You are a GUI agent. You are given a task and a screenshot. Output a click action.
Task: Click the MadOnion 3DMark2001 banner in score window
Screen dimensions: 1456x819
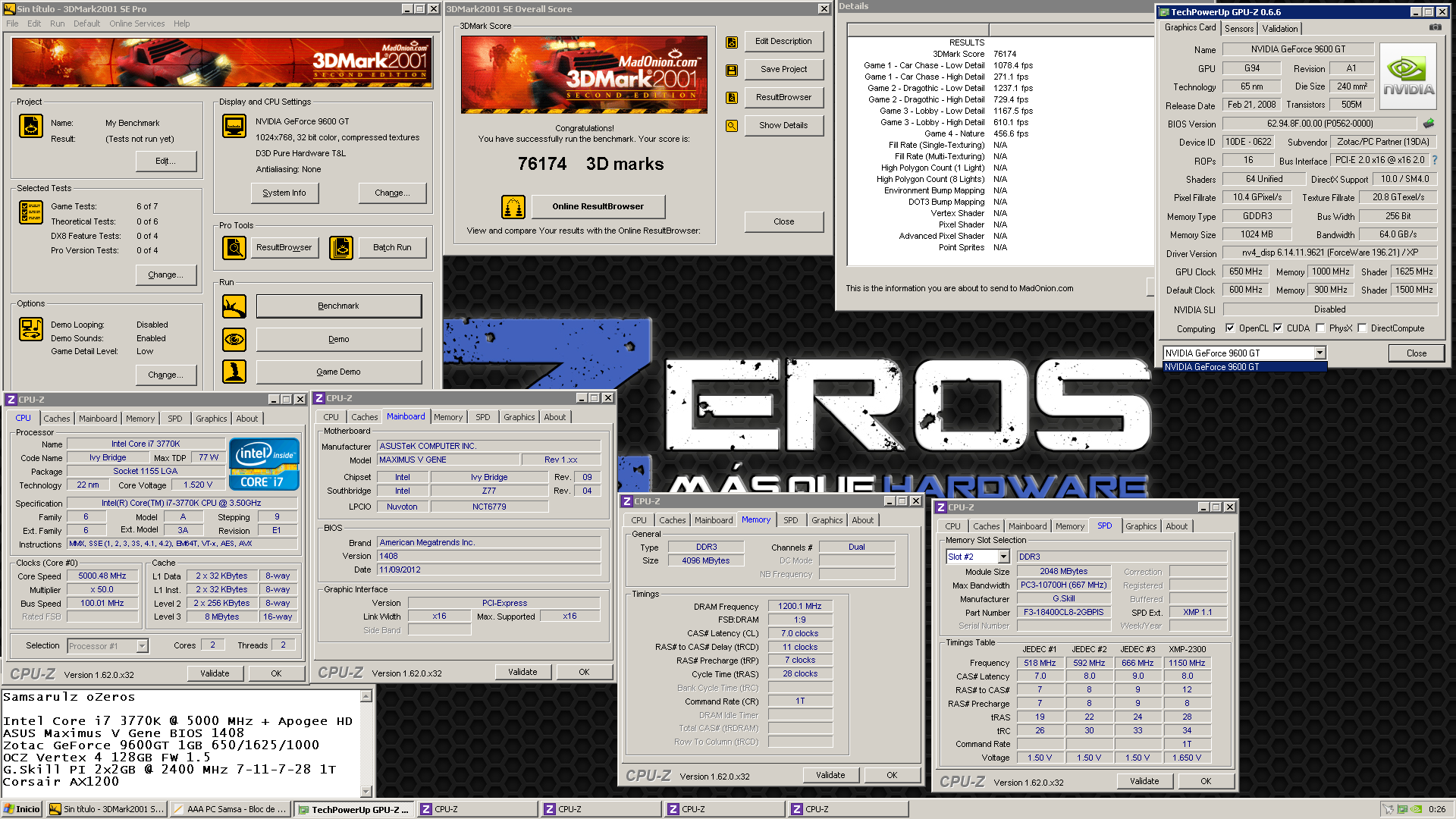(x=584, y=74)
